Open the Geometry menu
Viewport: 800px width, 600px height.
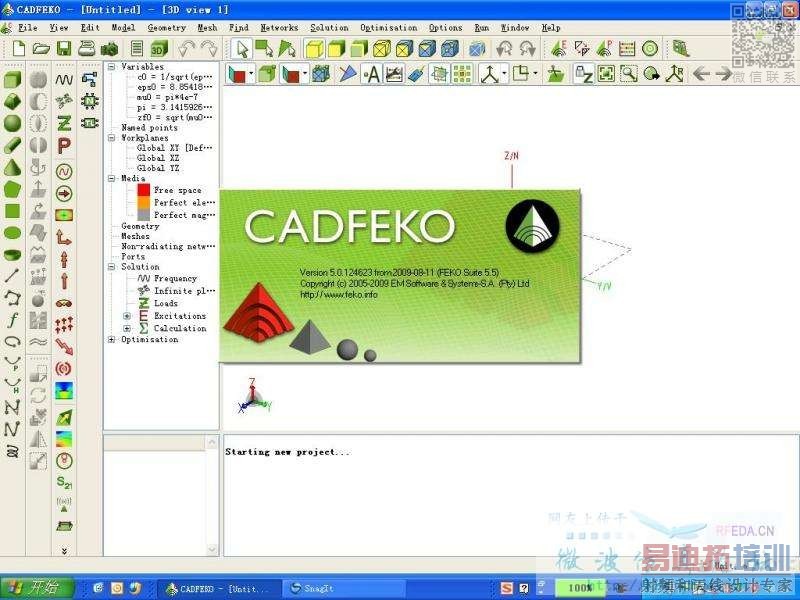tap(167, 28)
